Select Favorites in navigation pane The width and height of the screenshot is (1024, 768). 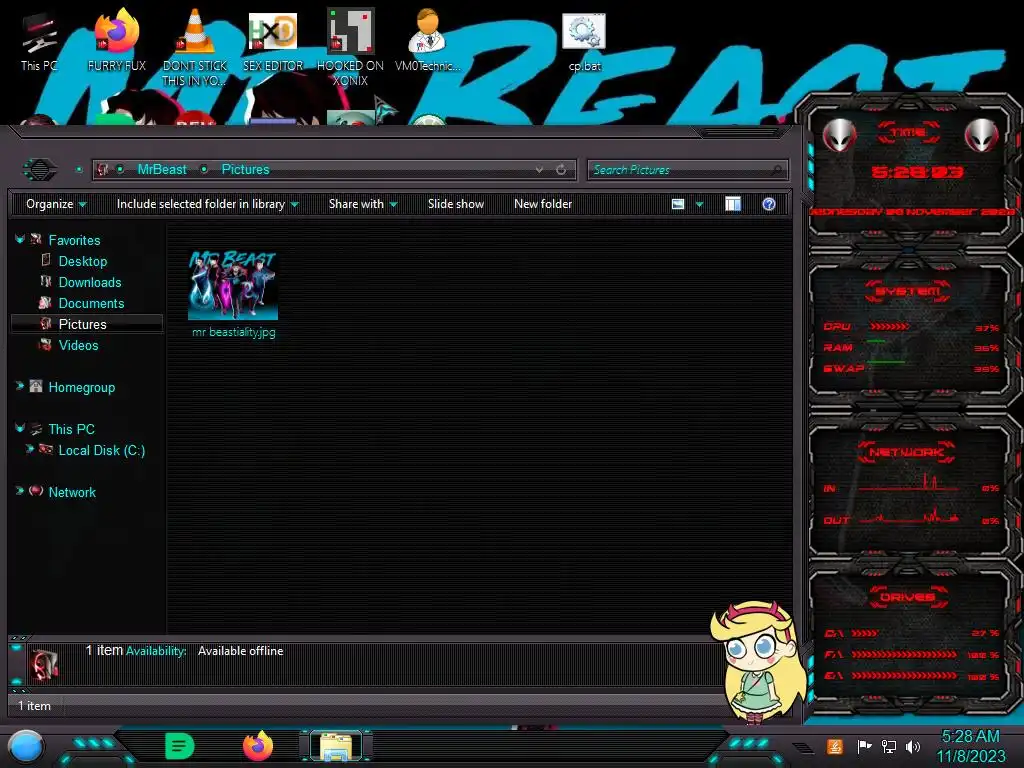(74, 240)
